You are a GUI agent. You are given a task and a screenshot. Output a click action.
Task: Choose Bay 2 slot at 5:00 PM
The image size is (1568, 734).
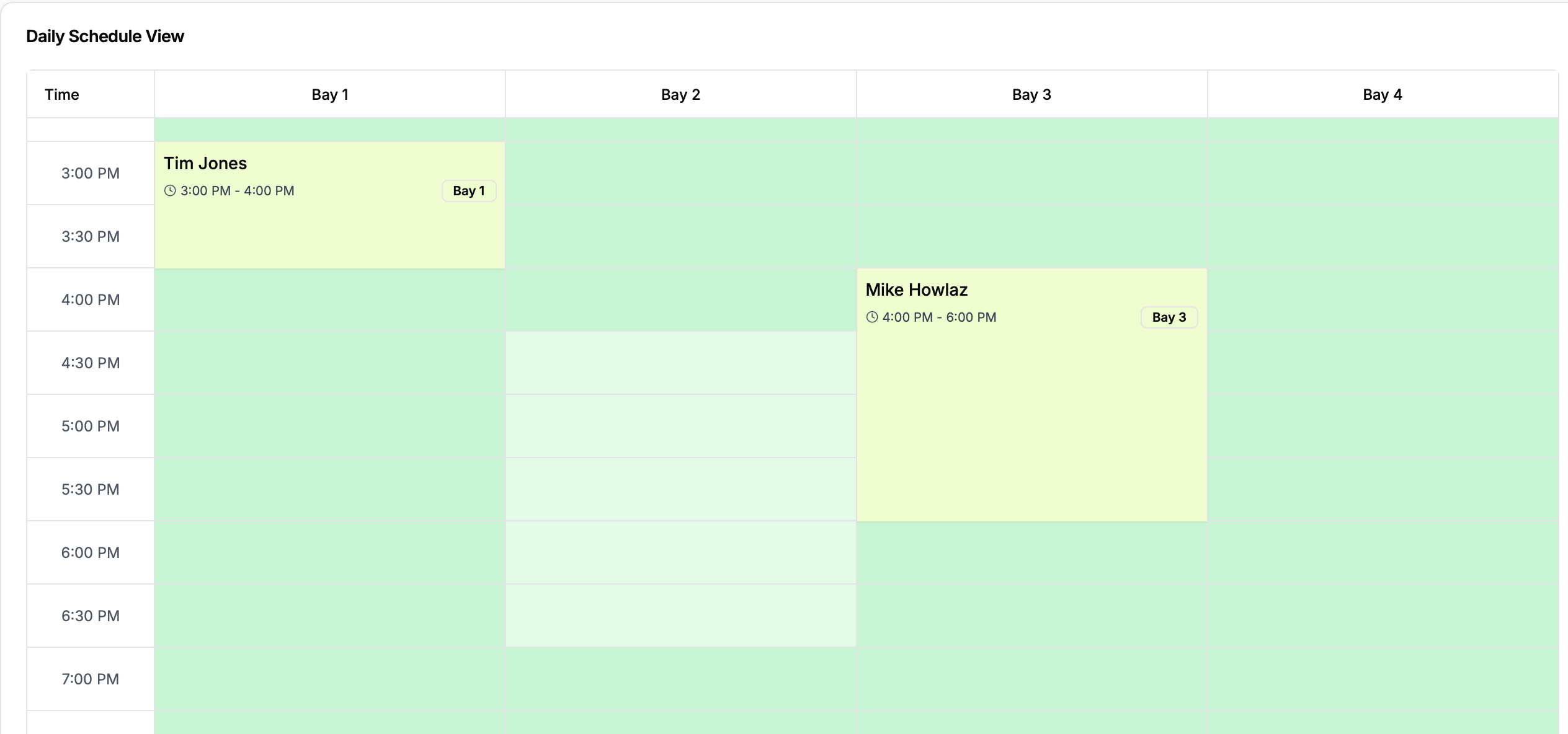(680, 427)
